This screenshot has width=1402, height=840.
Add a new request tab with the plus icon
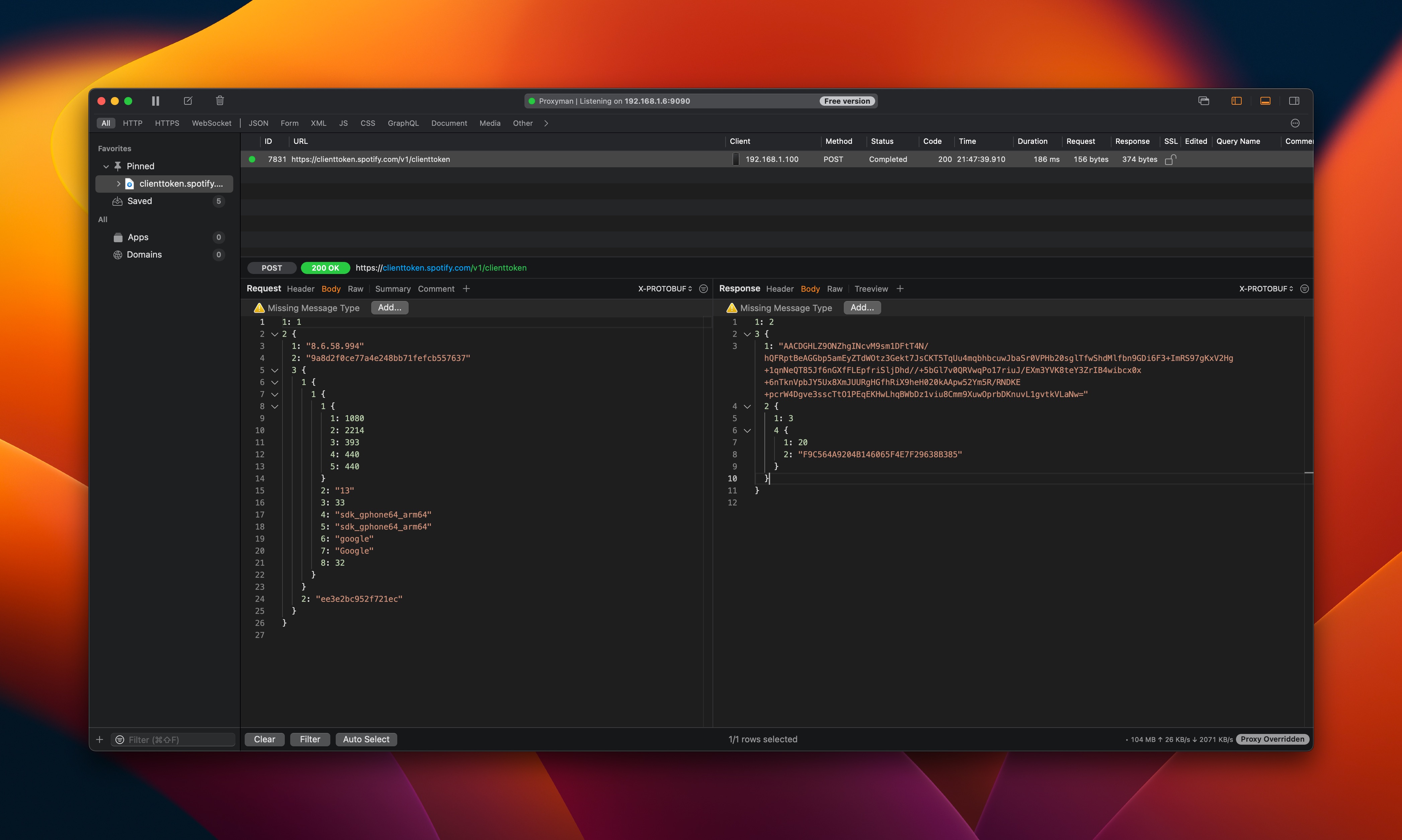click(466, 289)
